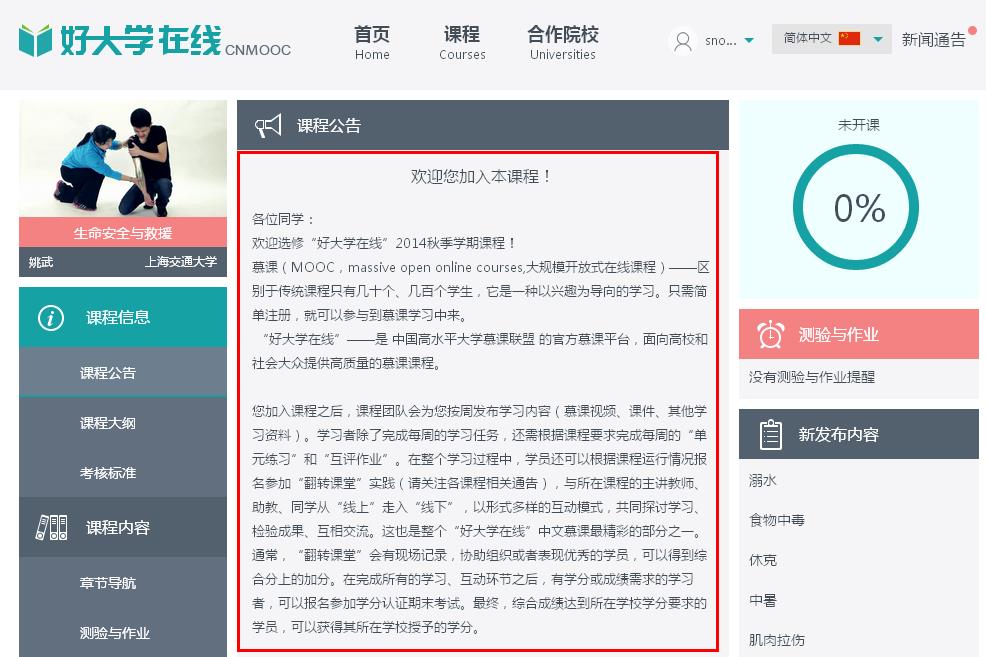
Task: Click the clipboard new content icon
Action: pyautogui.click(x=770, y=435)
